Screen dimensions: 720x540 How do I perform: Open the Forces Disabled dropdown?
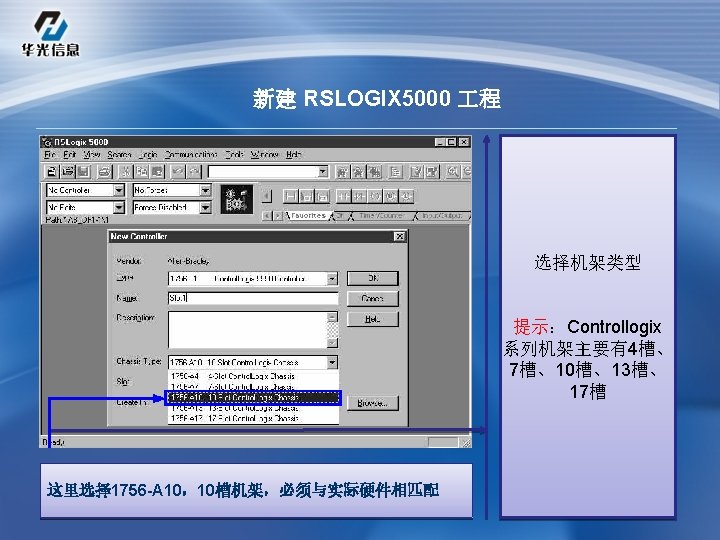205,208
